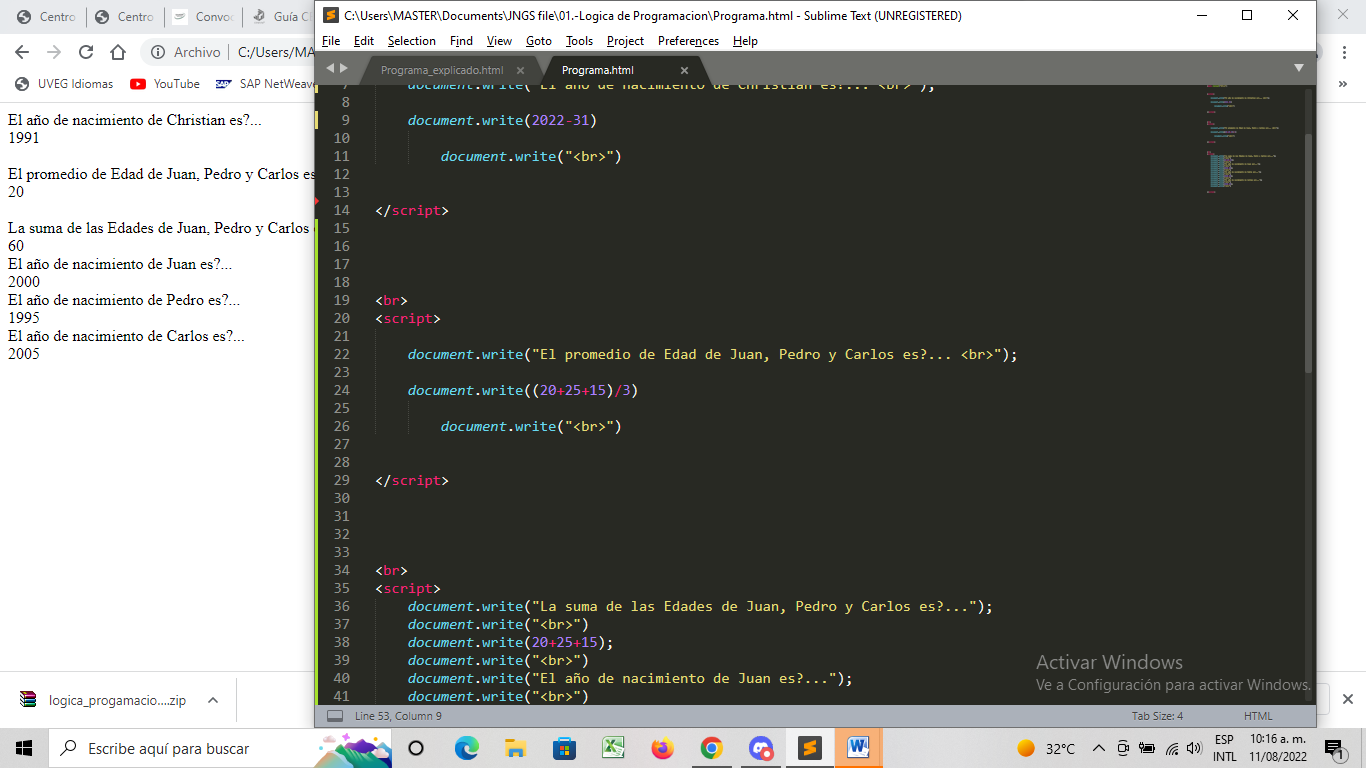Screen dimensions: 1366x768
Task: Open the Preferences menu
Action: pos(688,41)
